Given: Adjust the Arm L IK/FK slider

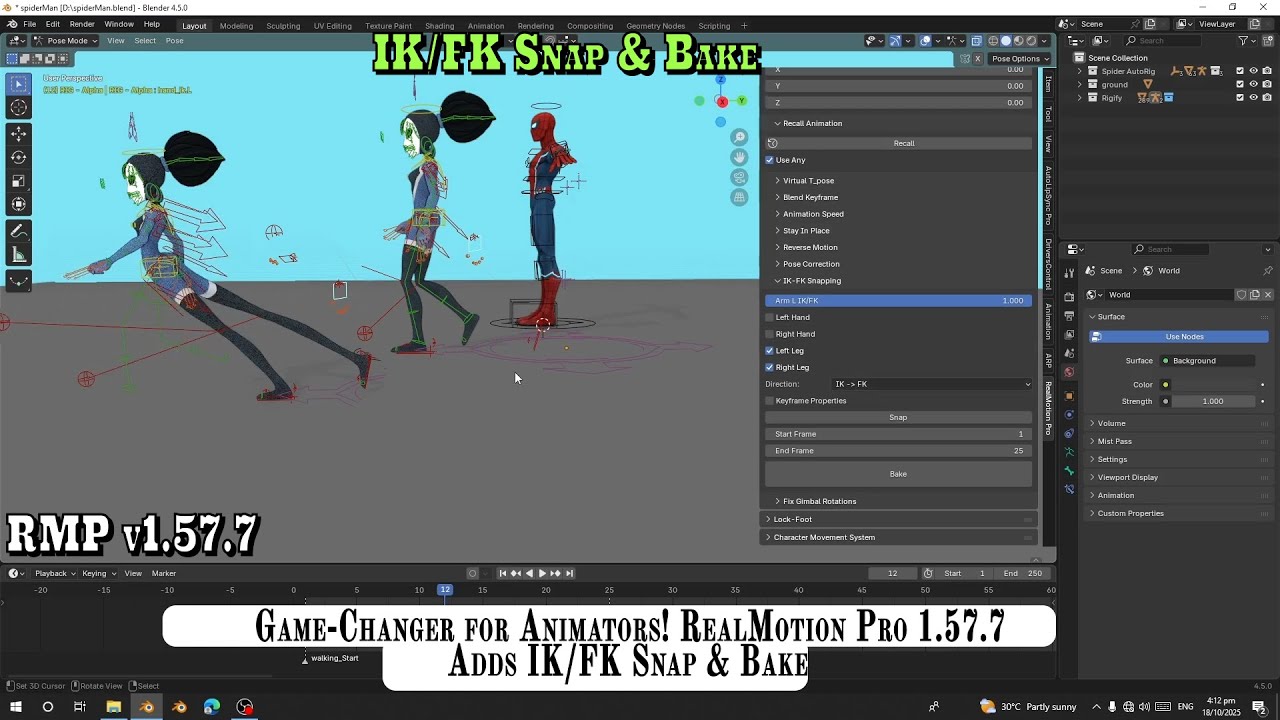Looking at the screenshot, I should pyautogui.click(x=898, y=300).
